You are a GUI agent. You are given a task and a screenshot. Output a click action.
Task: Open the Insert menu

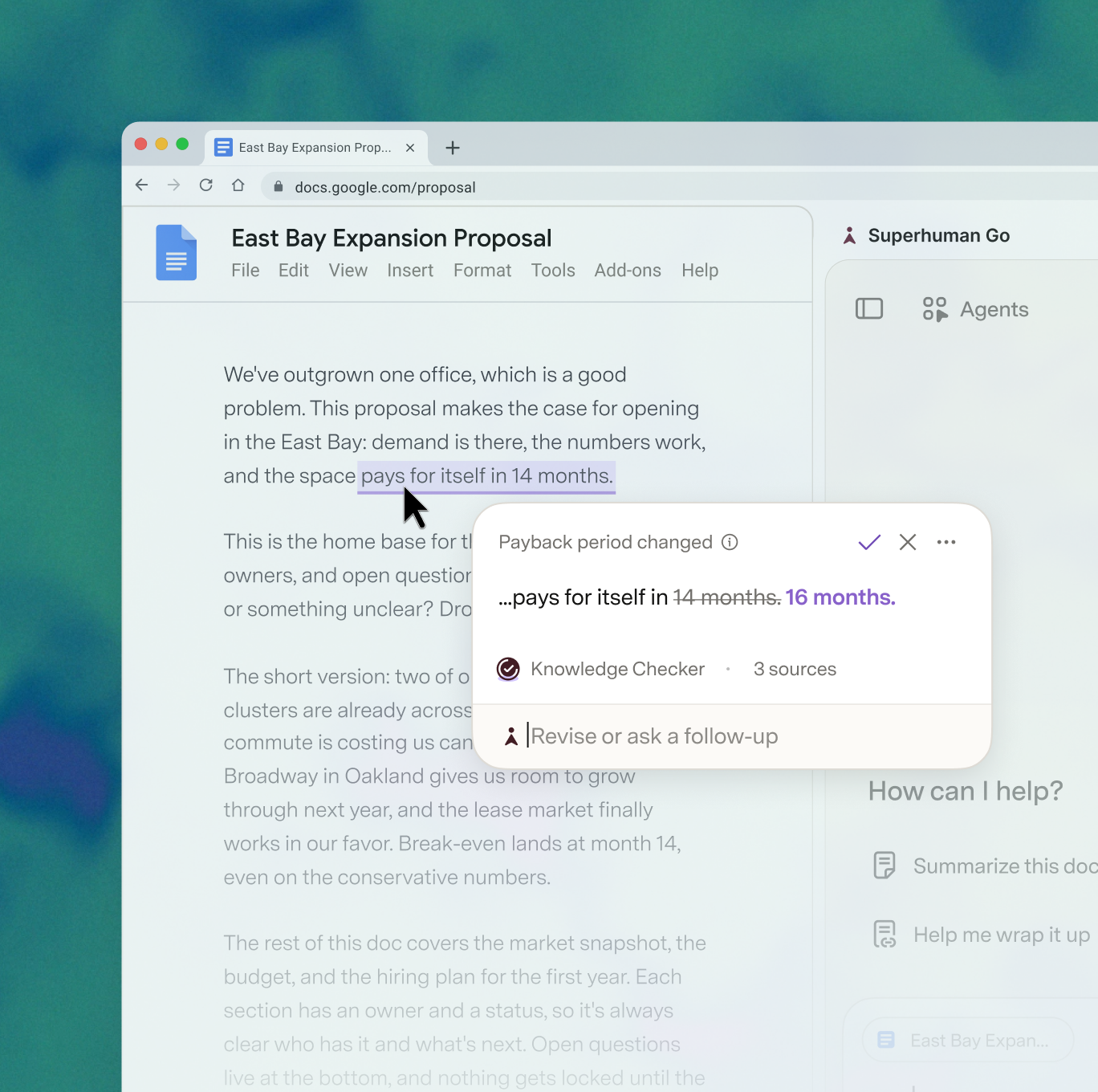410,271
